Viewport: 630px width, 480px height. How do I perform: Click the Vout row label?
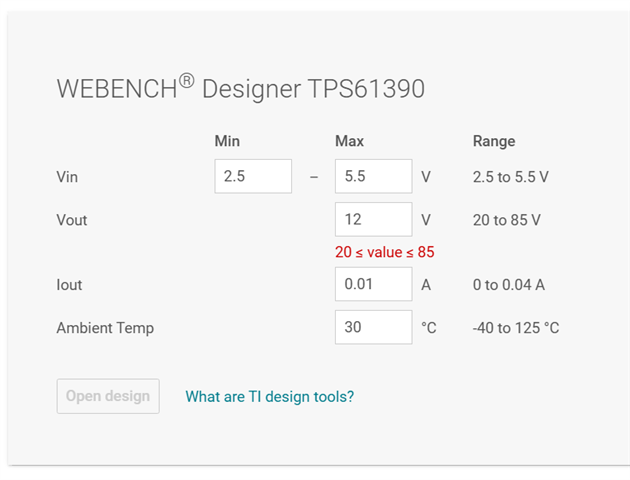pyautogui.click(x=72, y=220)
